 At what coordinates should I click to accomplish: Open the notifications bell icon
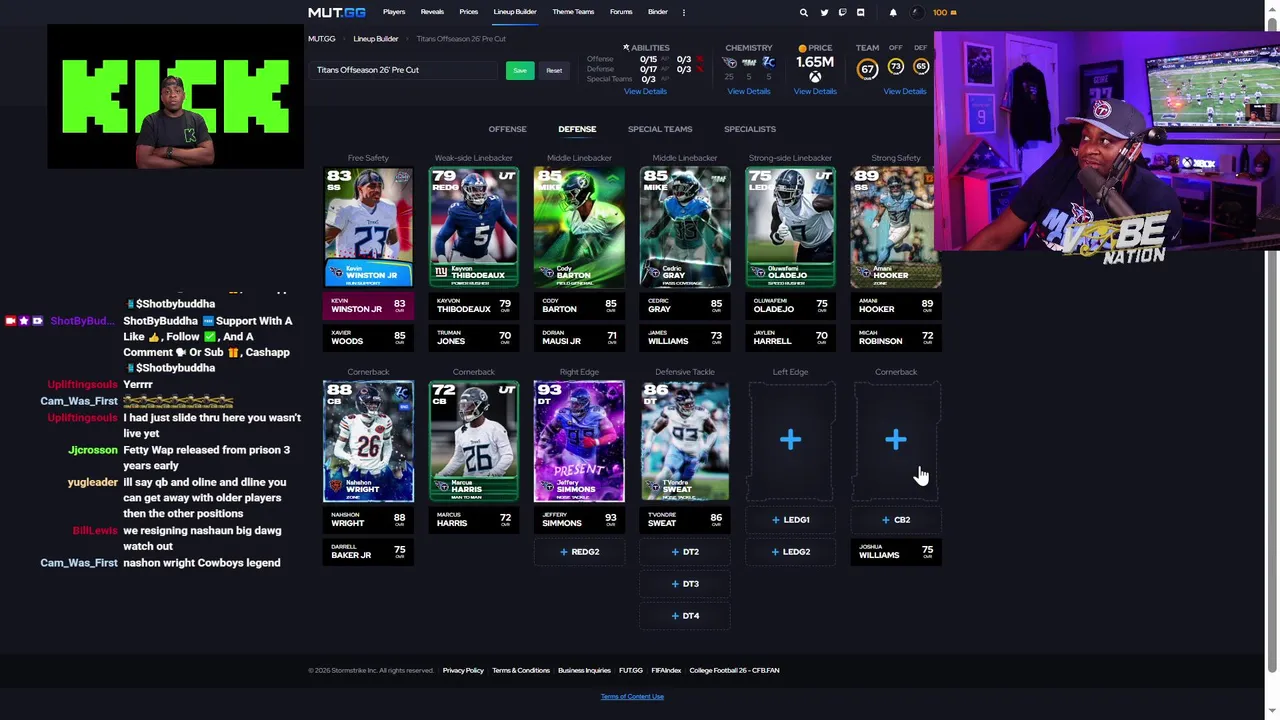pyautogui.click(x=893, y=12)
